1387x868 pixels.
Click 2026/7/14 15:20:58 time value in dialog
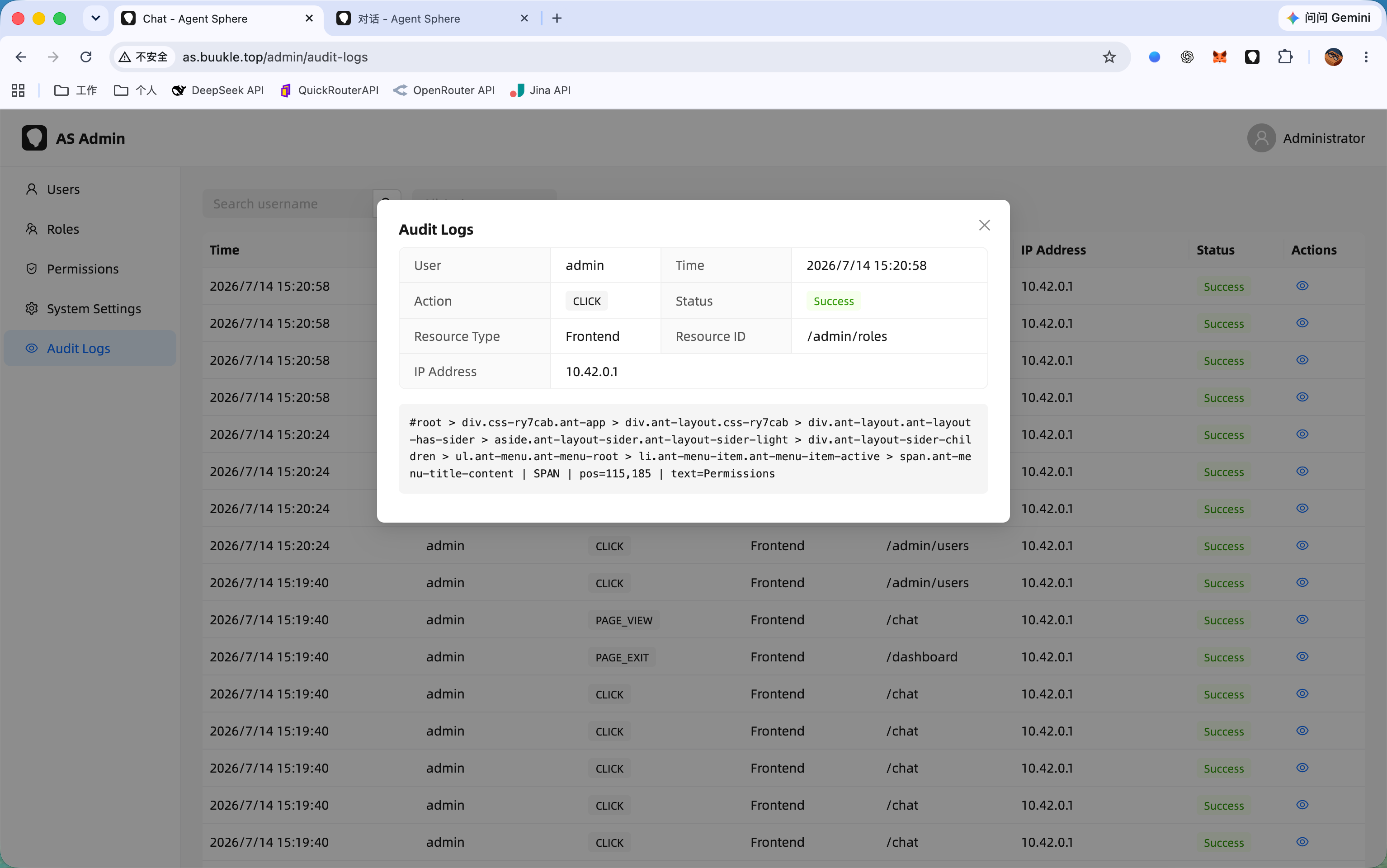[866, 265]
